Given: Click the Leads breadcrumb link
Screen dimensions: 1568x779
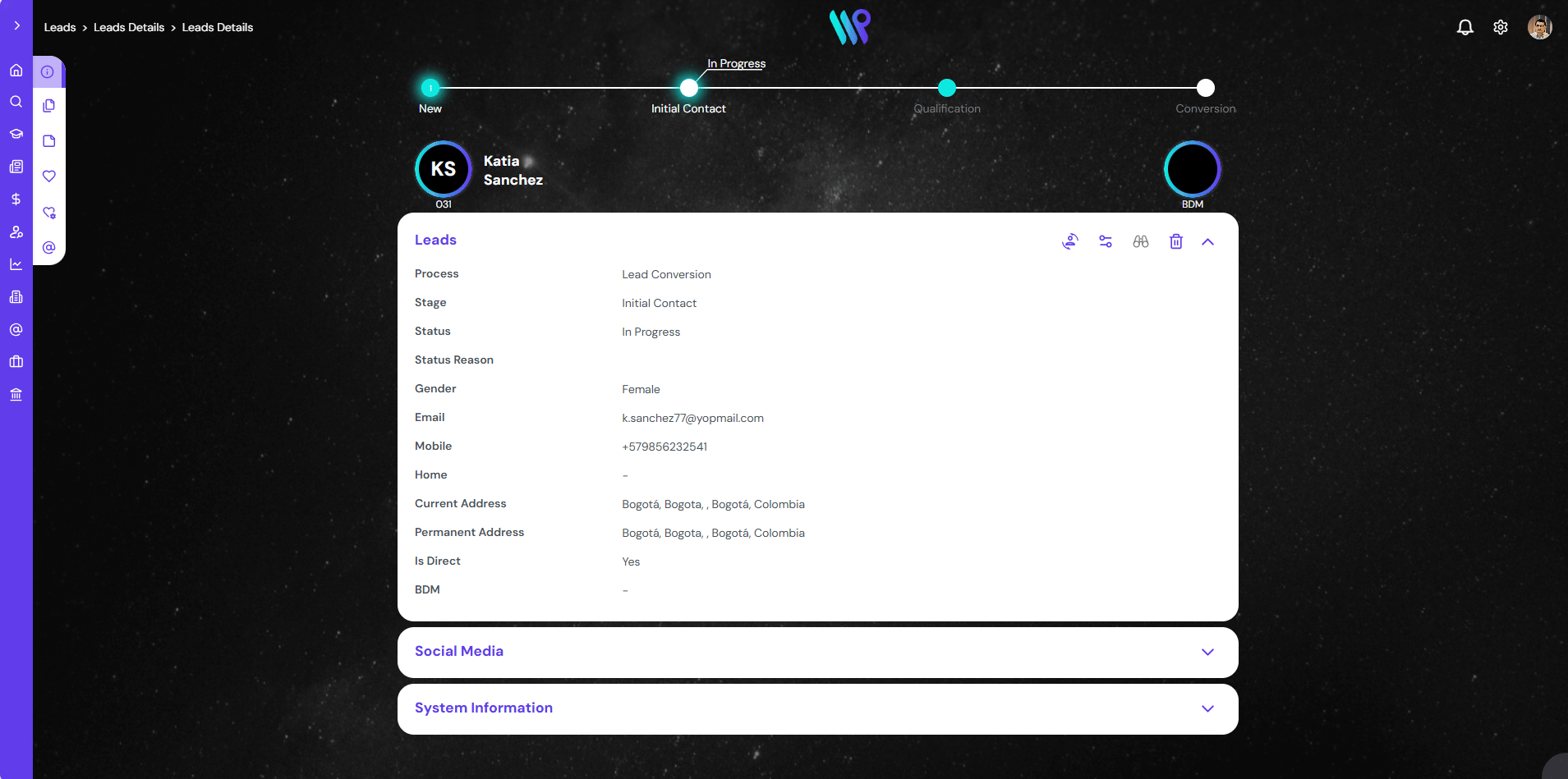Looking at the screenshot, I should coord(60,27).
